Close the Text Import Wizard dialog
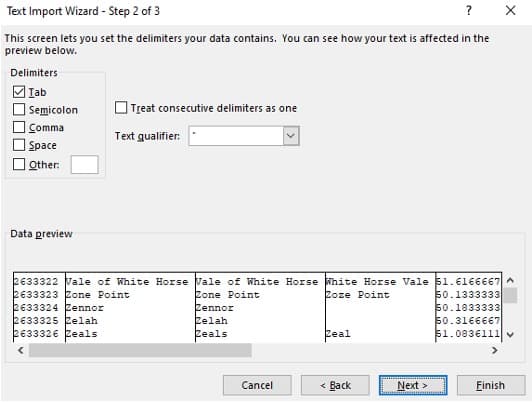This screenshot has height=402, width=532. pos(510,11)
